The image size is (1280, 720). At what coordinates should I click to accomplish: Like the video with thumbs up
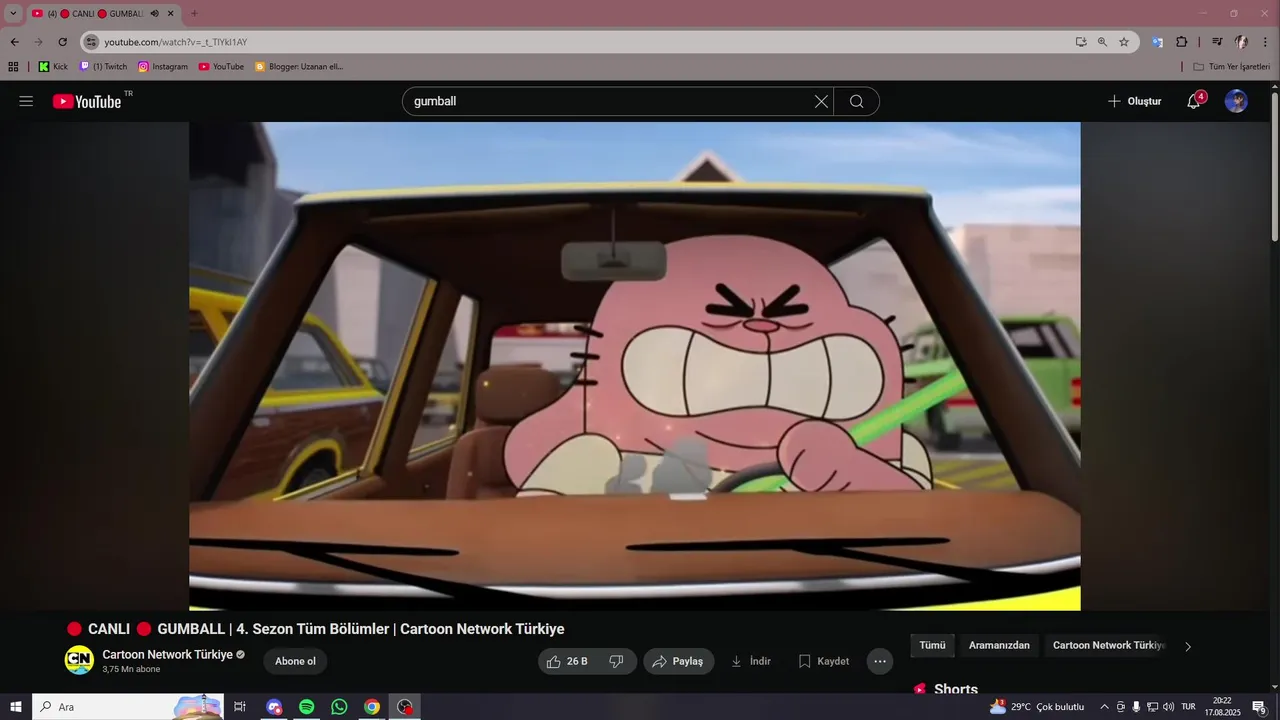pos(567,661)
